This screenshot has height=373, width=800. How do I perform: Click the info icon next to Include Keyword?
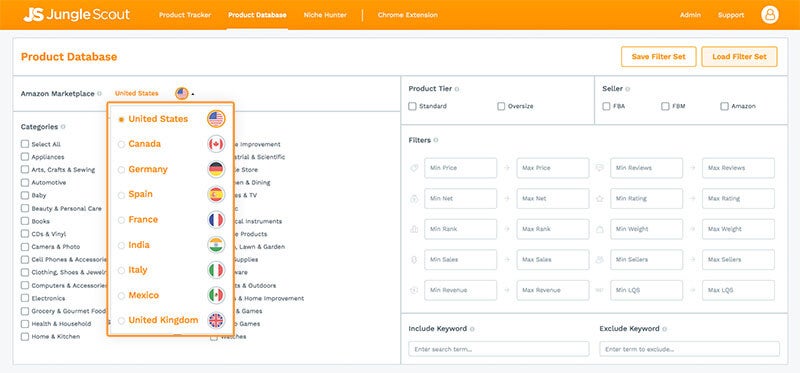pyautogui.click(x=472, y=329)
